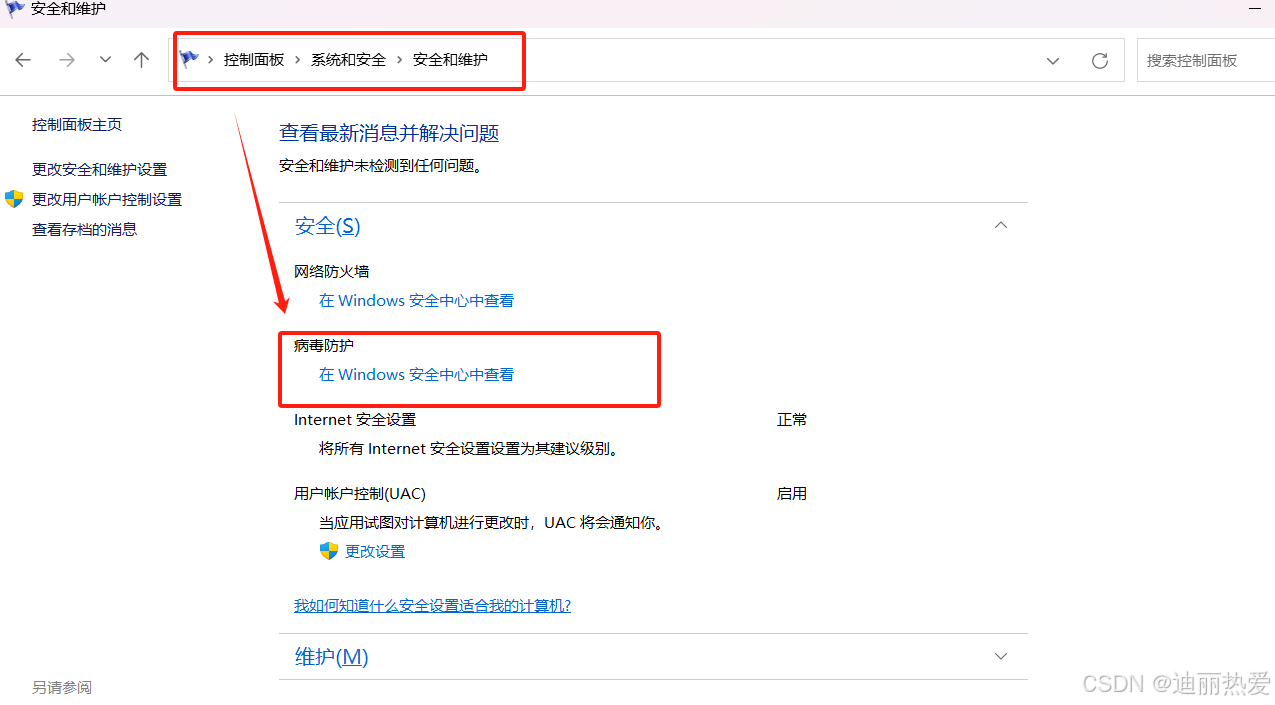Click the 启用 status text

[x=792, y=494]
